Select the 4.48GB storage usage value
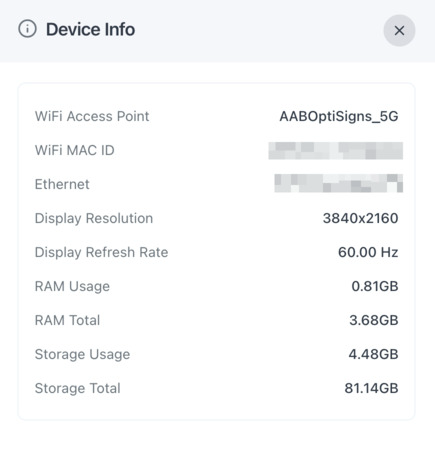Viewport: 435px width, 450px height. click(373, 354)
